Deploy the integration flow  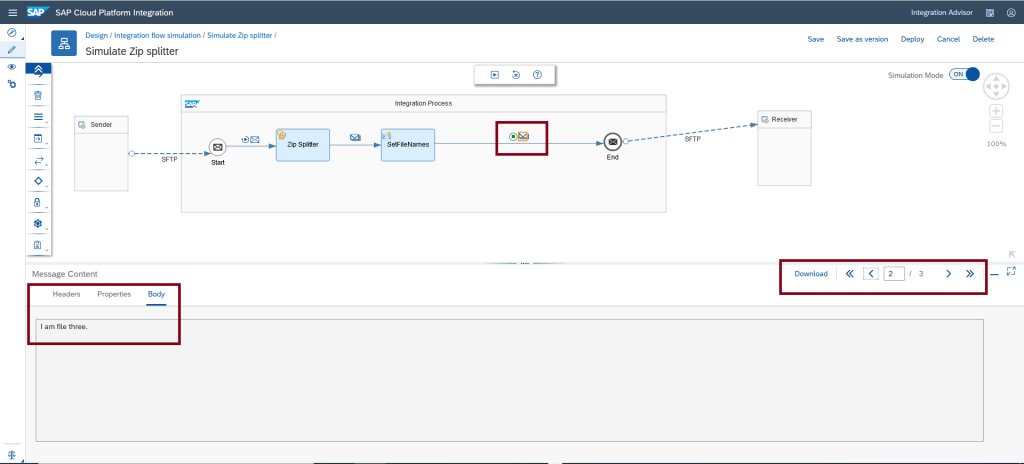click(912, 39)
